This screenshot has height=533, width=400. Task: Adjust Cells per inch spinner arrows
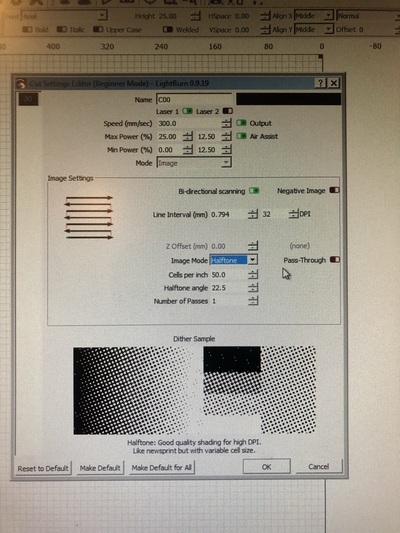tap(253, 275)
